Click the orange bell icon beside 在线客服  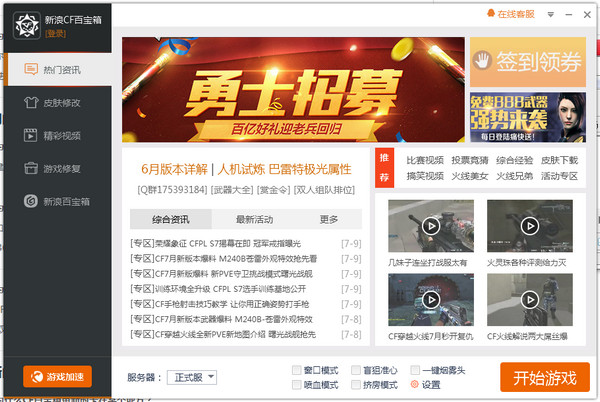coord(491,14)
